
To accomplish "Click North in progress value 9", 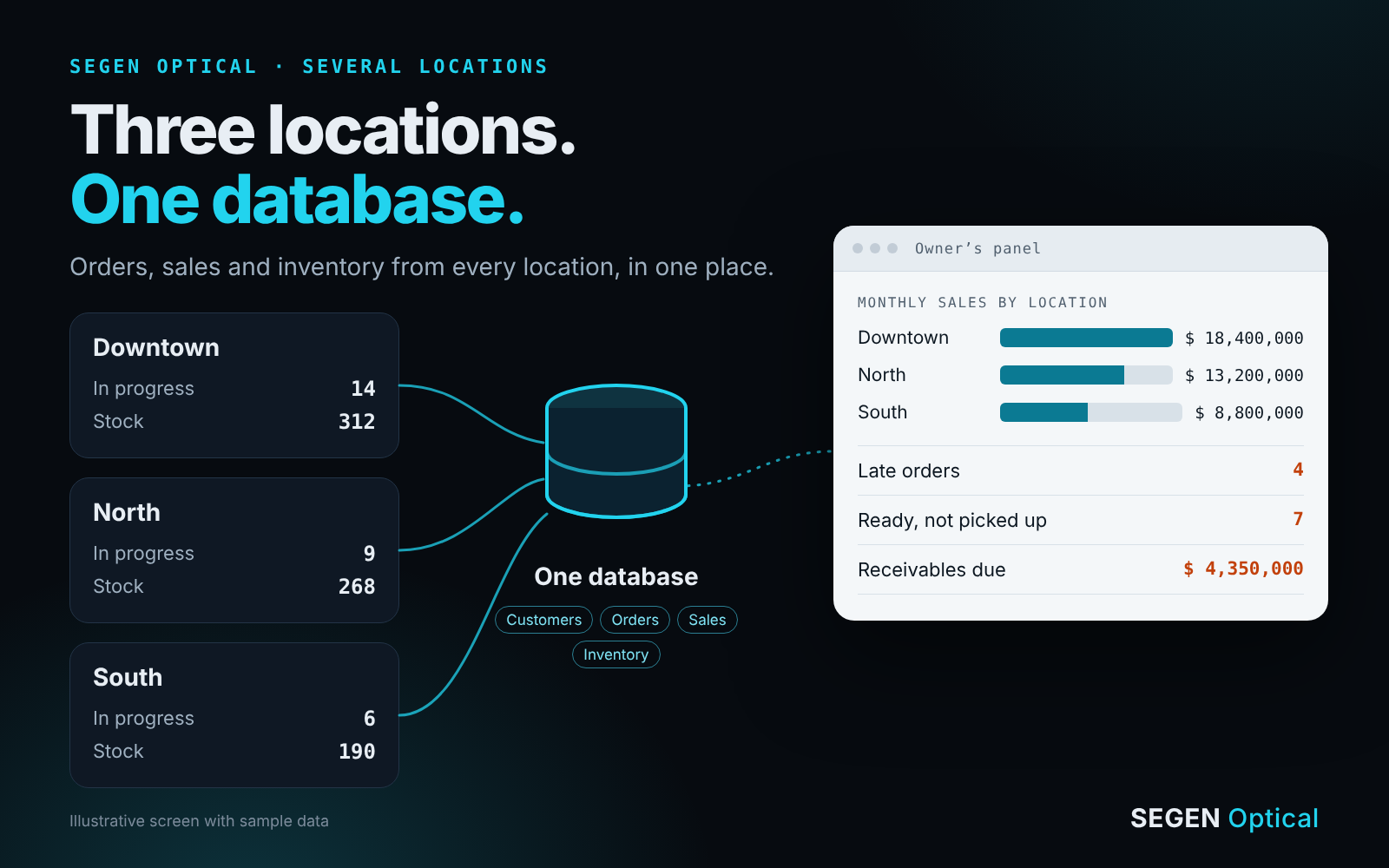I will (x=369, y=553).
